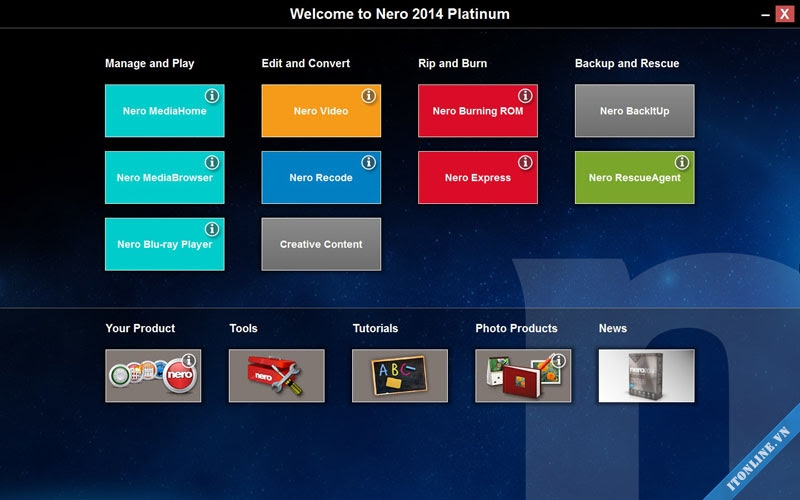
Task: Open the Tools toolbox thumbnail
Action: (277, 376)
